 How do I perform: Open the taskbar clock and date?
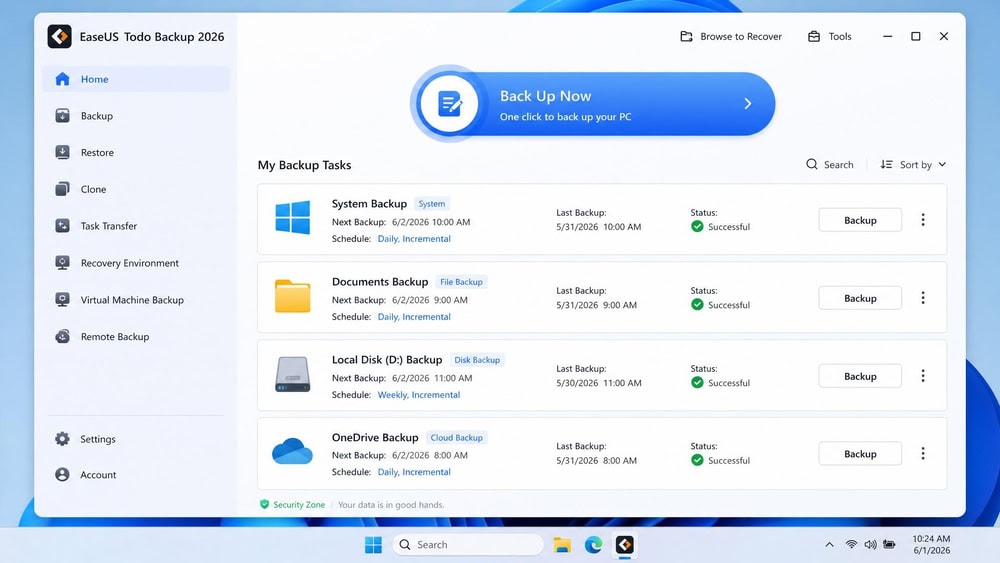pyautogui.click(x=931, y=545)
